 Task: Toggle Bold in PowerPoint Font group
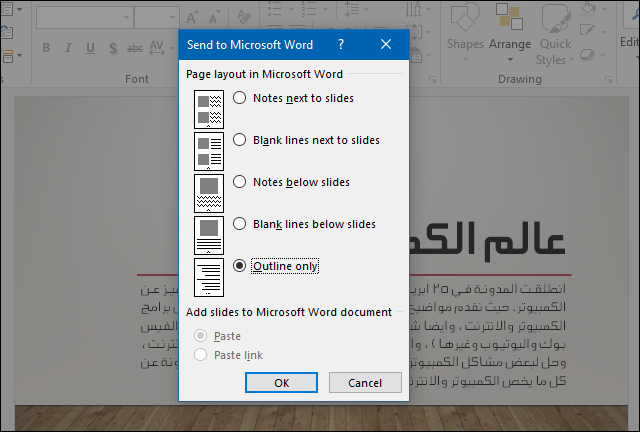tap(46, 48)
